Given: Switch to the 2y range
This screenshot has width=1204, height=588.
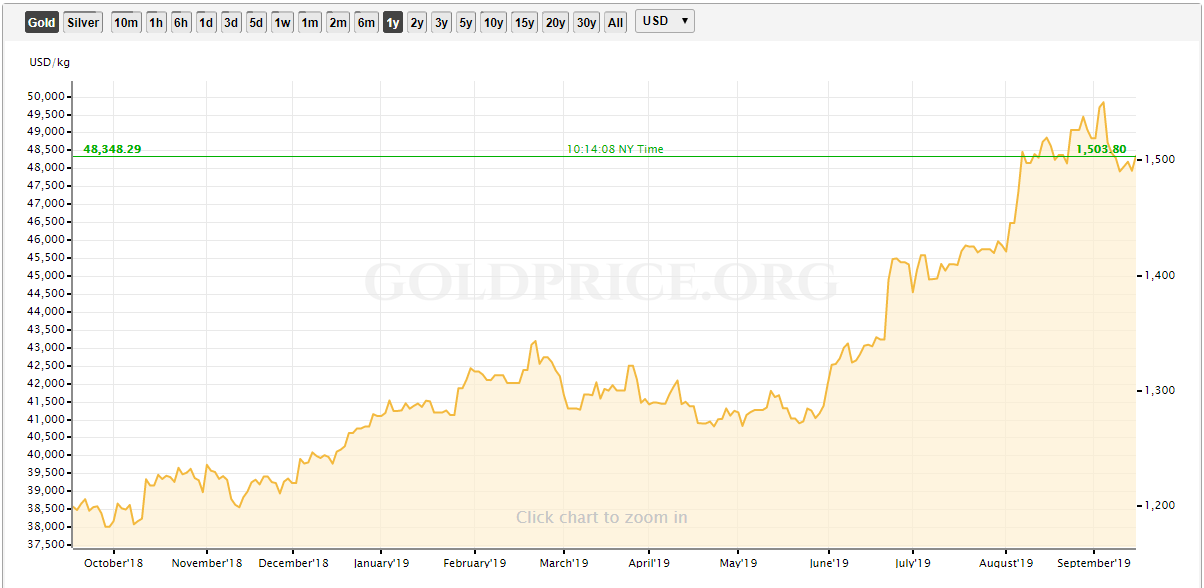Looking at the screenshot, I should [x=417, y=22].
